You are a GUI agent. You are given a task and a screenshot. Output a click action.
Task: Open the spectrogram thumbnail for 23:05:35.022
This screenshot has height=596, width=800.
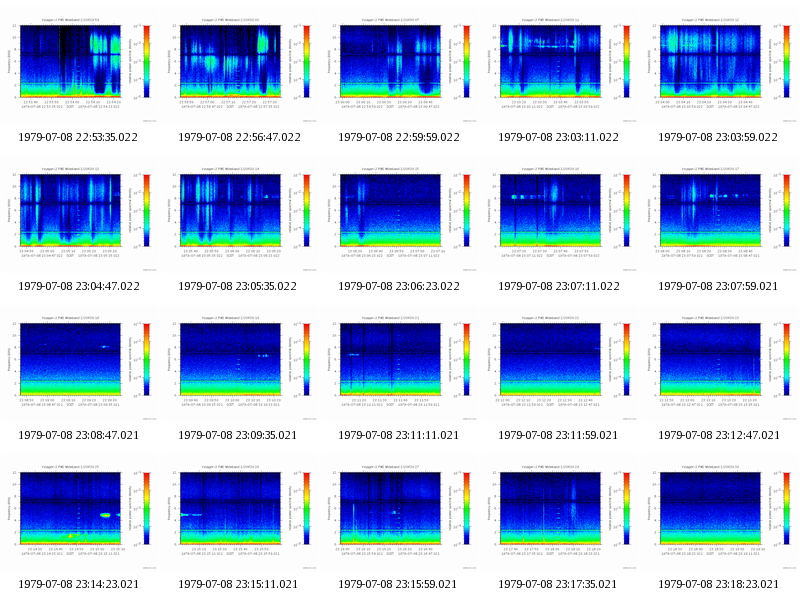239,215
